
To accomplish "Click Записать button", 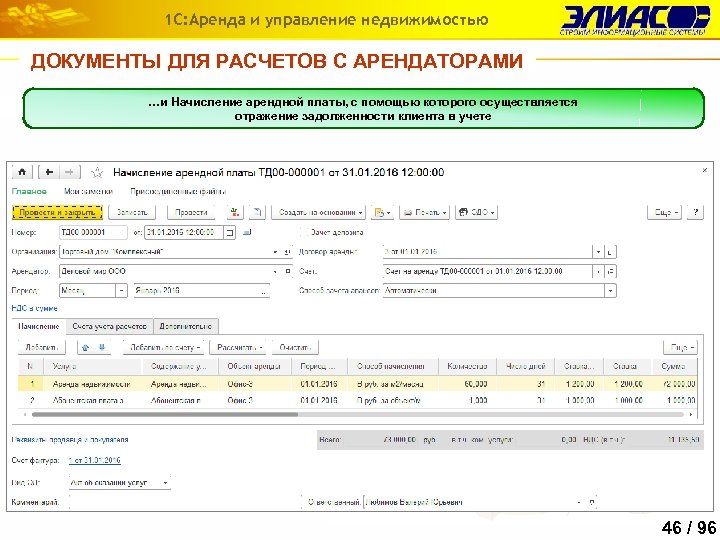I will pyautogui.click(x=132, y=212).
